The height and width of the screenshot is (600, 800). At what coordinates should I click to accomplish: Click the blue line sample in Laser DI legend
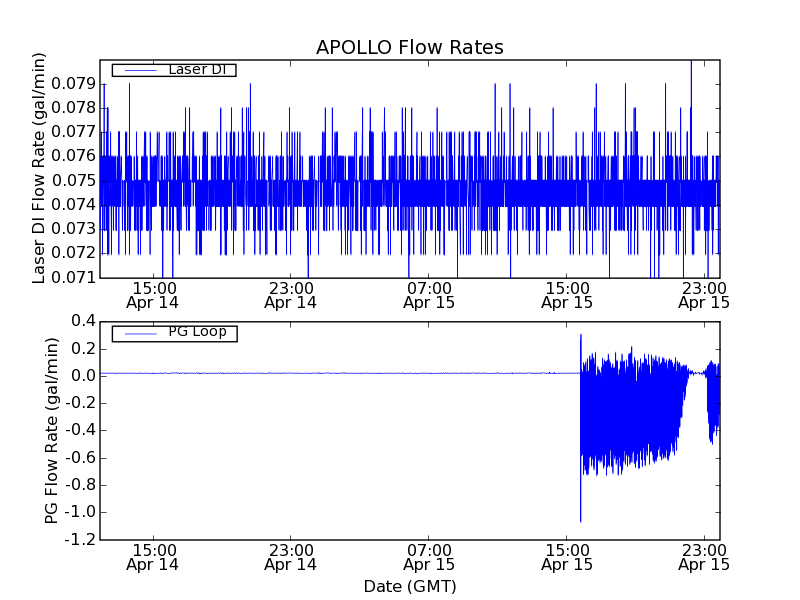click(138, 70)
